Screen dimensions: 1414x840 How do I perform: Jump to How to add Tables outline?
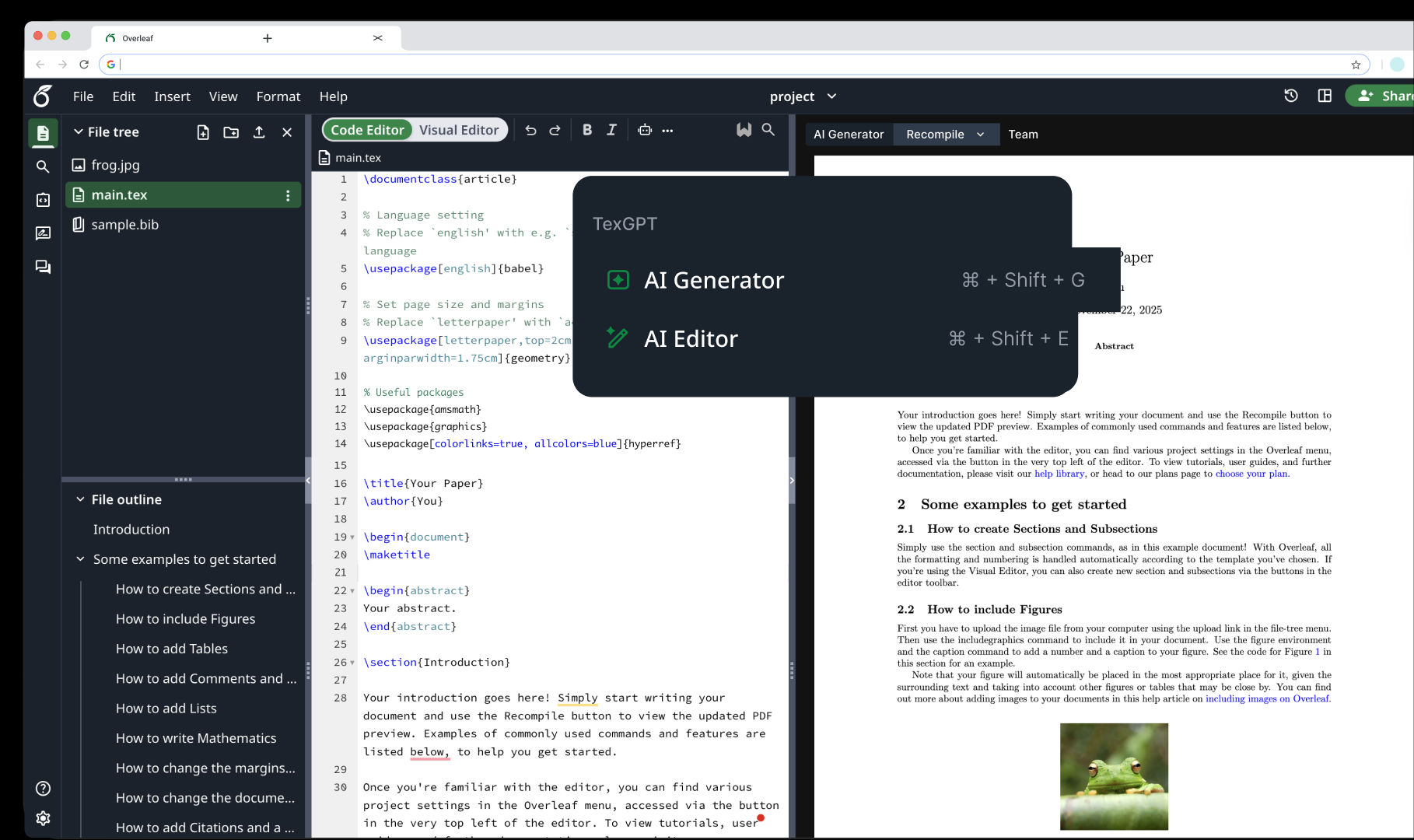(x=172, y=649)
